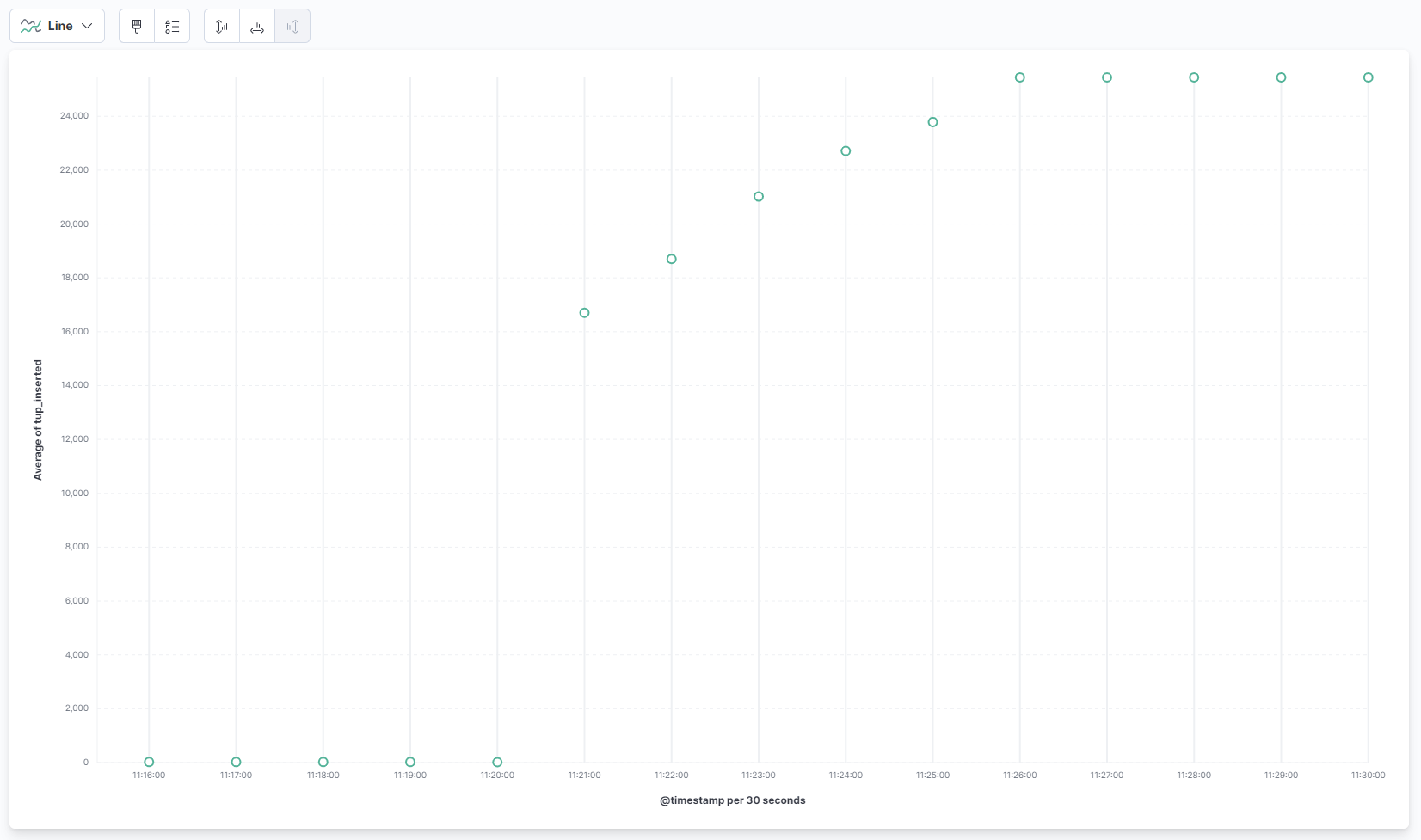Open the legend settings icon
The width and height of the screenshot is (1421, 840).
click(172, 26)
